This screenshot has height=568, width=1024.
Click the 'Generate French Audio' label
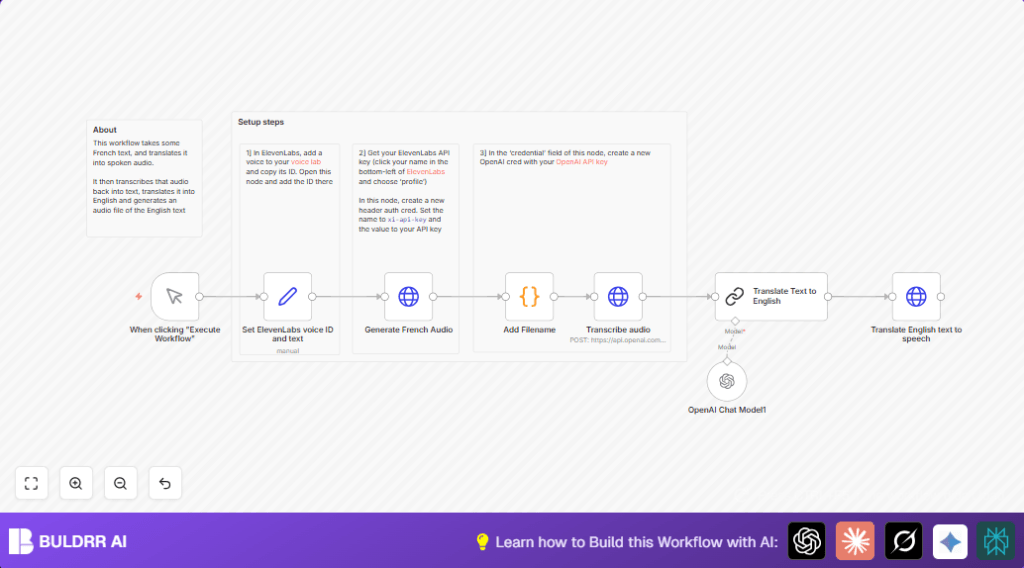408,330
